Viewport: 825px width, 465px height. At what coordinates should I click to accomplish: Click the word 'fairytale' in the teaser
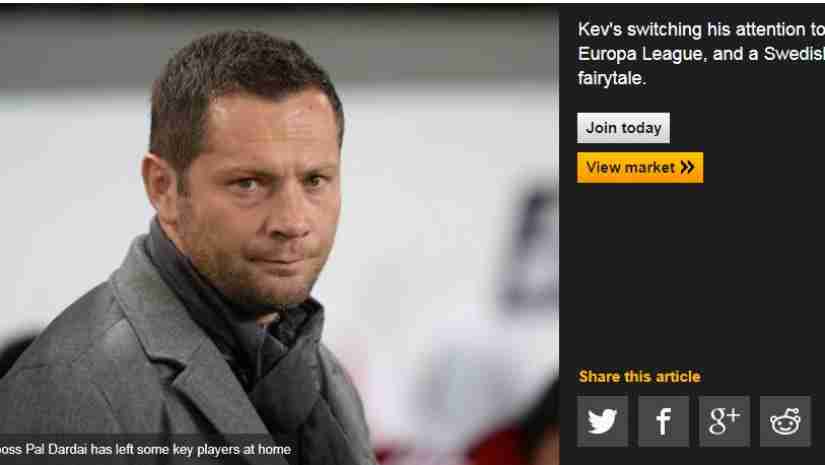[611, 79]
